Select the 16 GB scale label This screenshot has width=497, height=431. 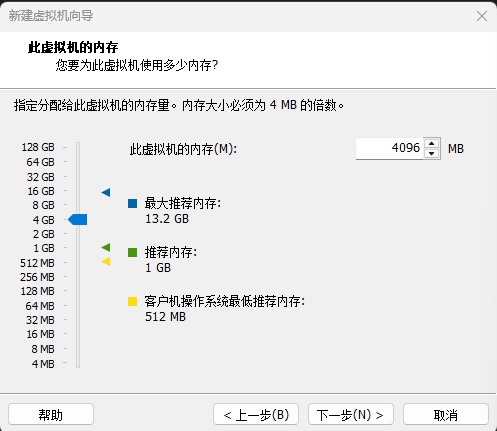(41, 191)
